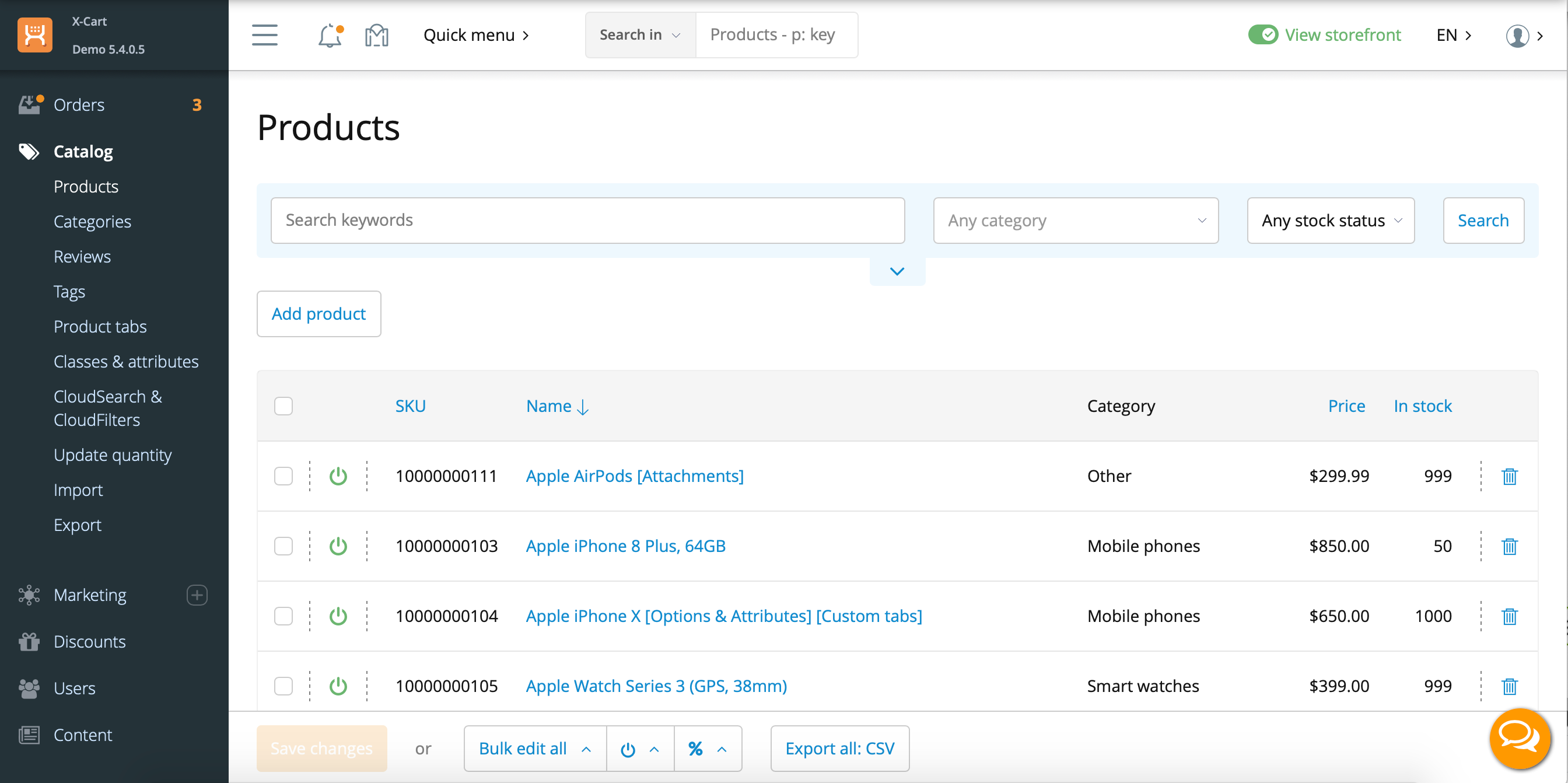
Task: Focus the top Products search box
Action: (776, 34)
